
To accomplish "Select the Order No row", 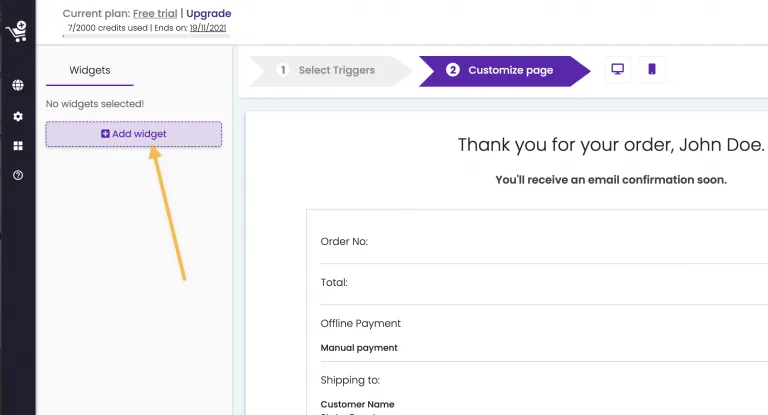I will coord(544,242).
